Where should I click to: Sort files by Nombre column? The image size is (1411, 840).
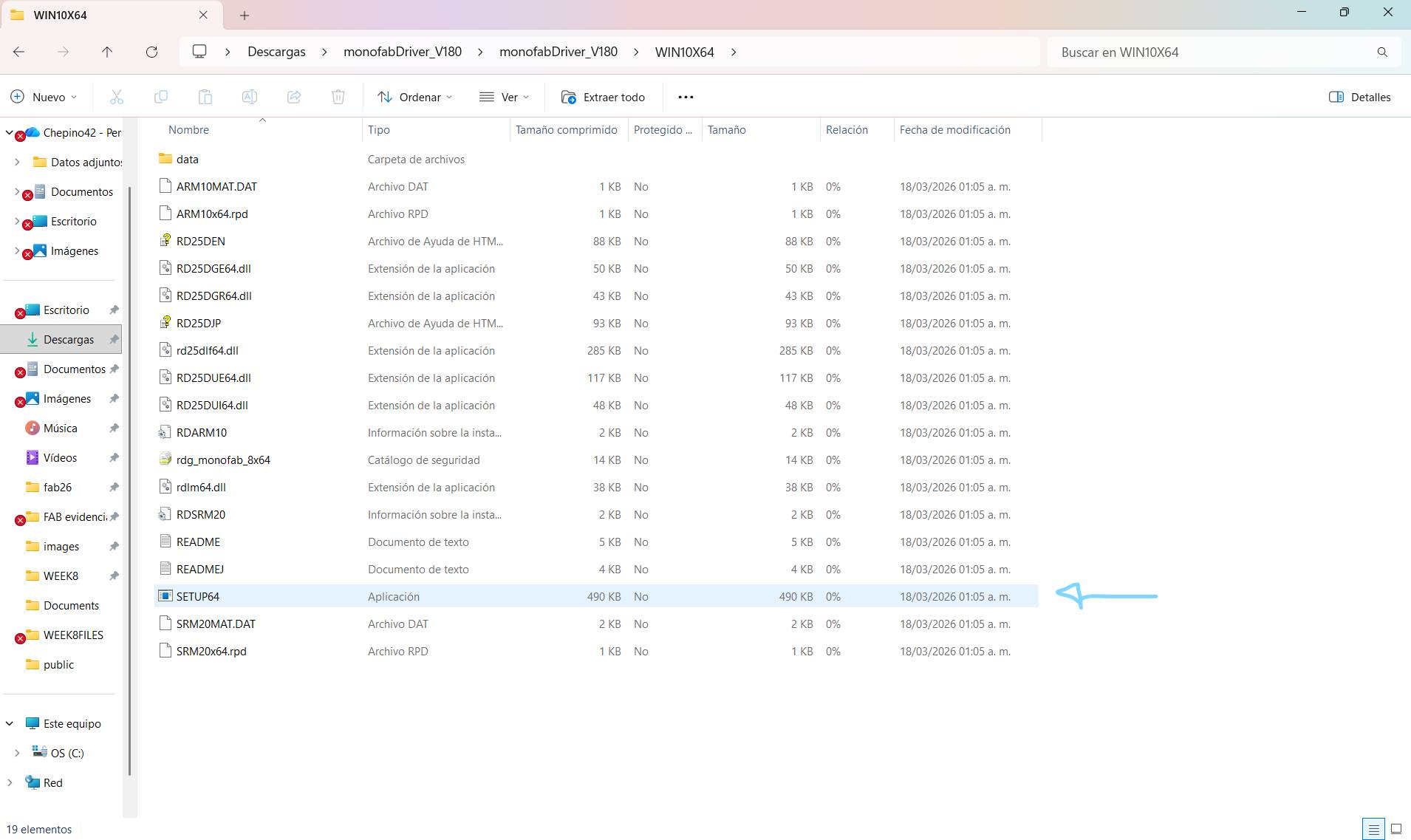(188, 130)
